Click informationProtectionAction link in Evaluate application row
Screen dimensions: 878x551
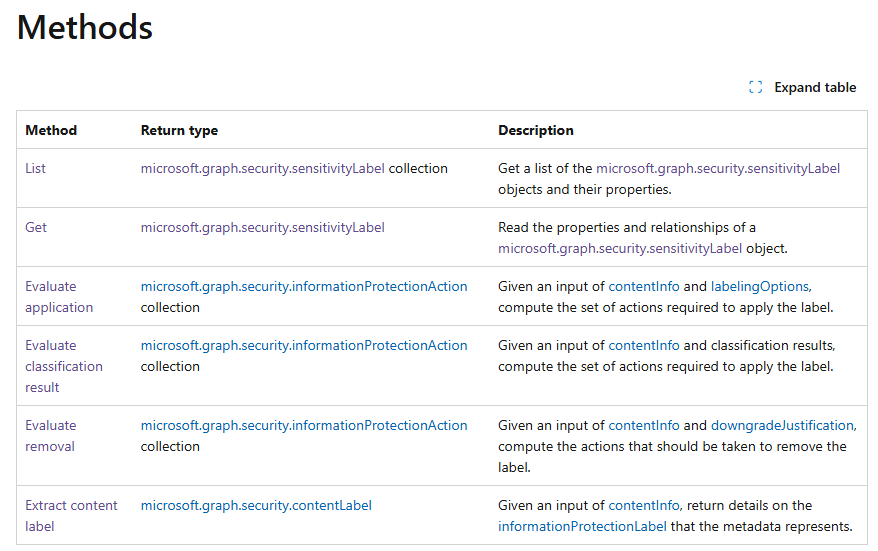(304, 286)
